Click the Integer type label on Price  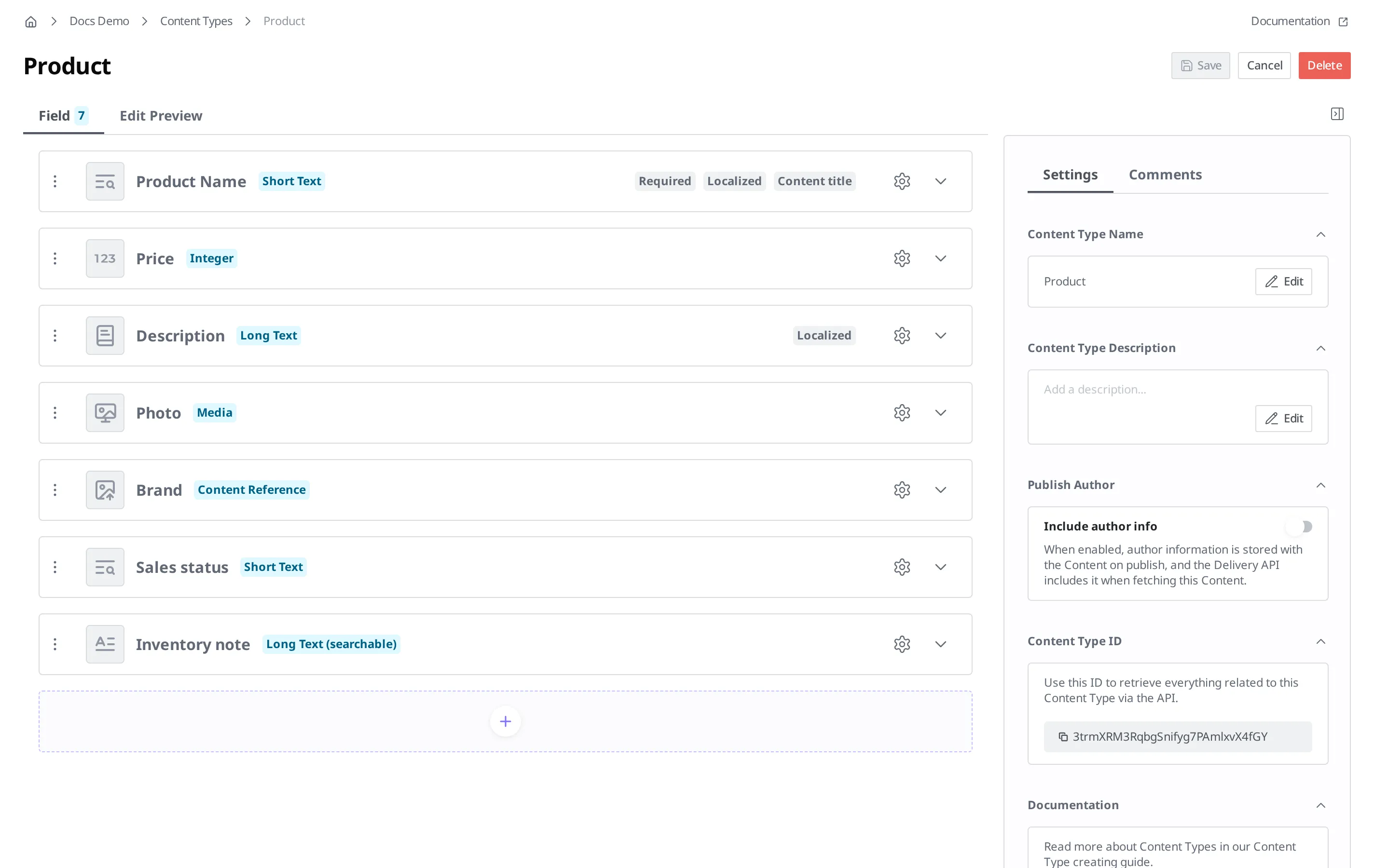coord(211,258)
